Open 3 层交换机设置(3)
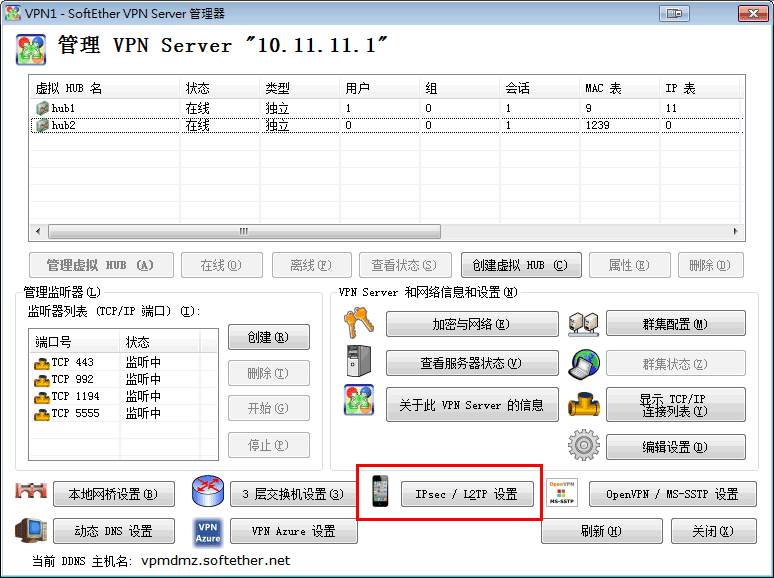Image resolution: width=774 pixels, height=578 pixels. click(x=293, y=494)
